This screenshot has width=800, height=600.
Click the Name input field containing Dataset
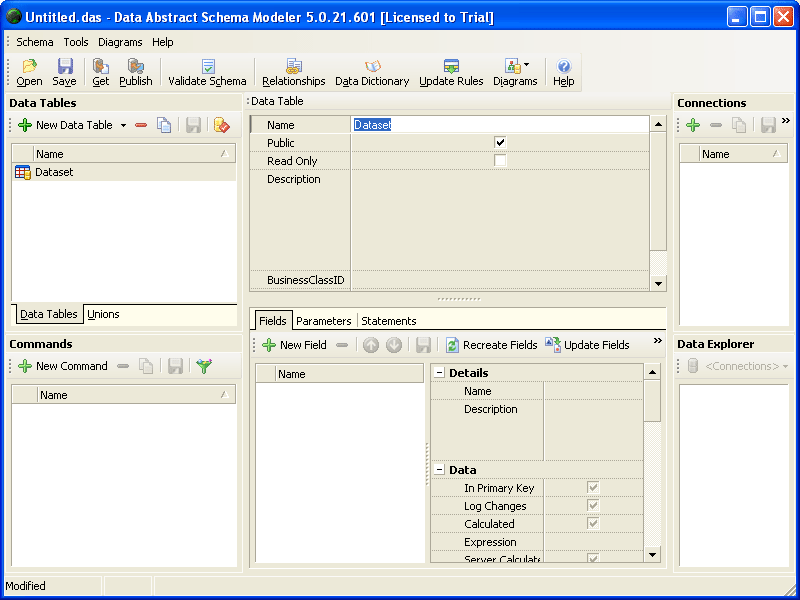click(x=500, y=124)
